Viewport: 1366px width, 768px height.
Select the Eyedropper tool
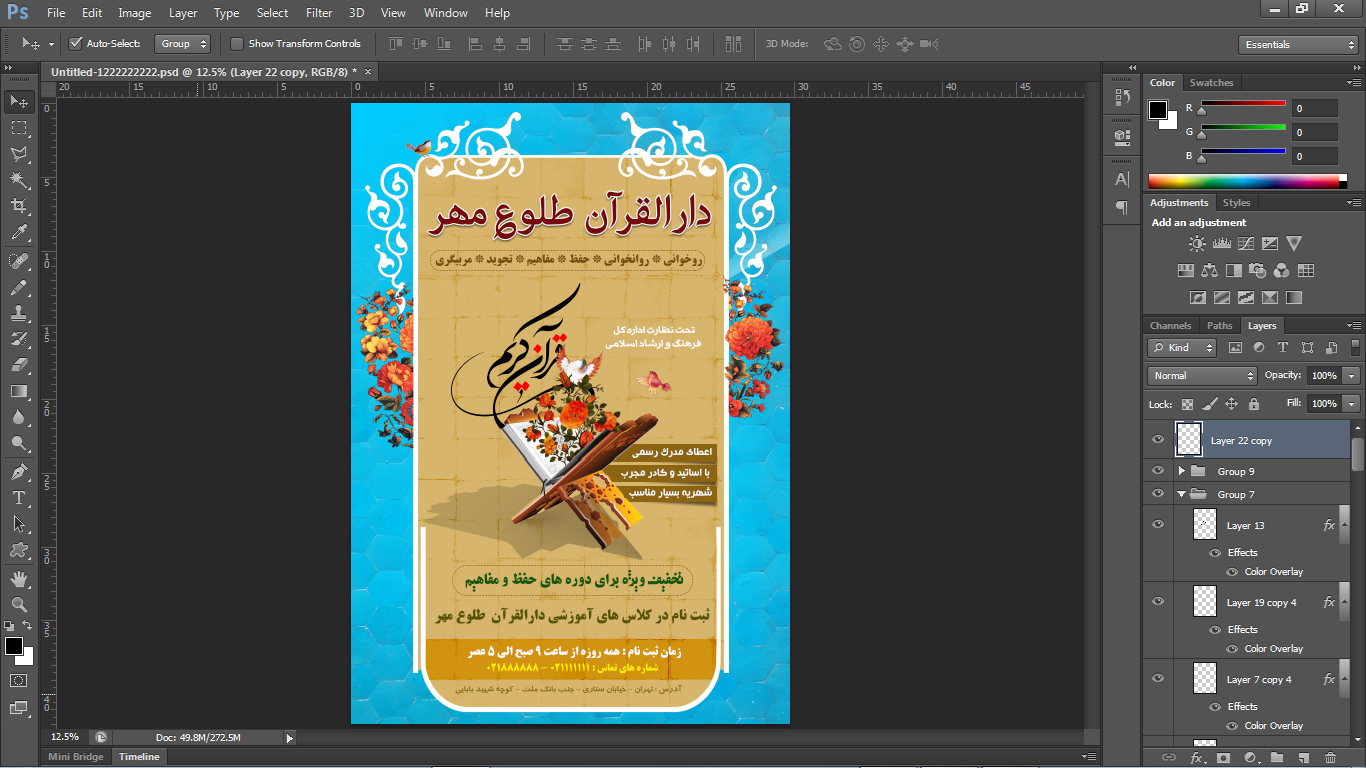coord(18,233)
